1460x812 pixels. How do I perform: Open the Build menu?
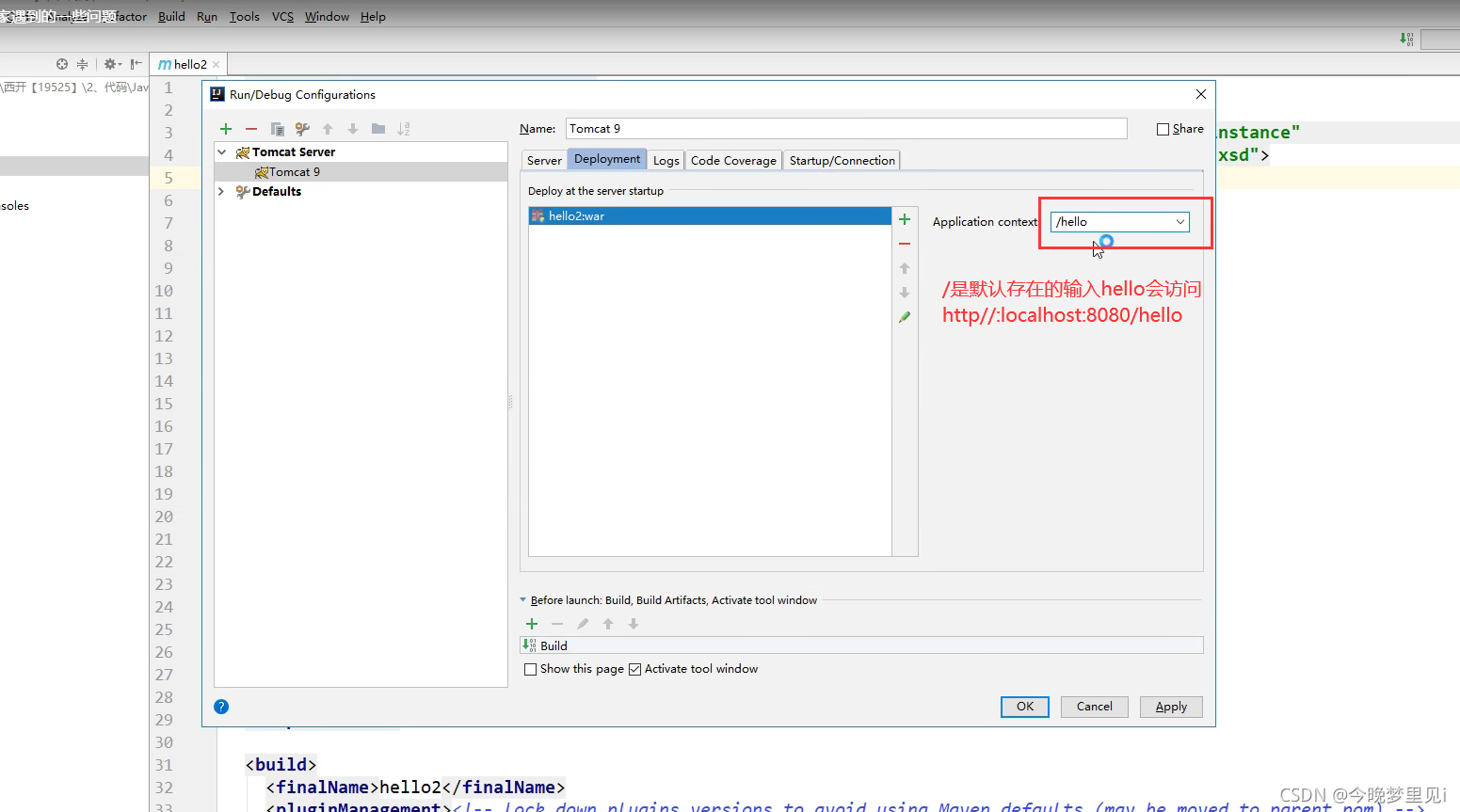coord(171,17)
